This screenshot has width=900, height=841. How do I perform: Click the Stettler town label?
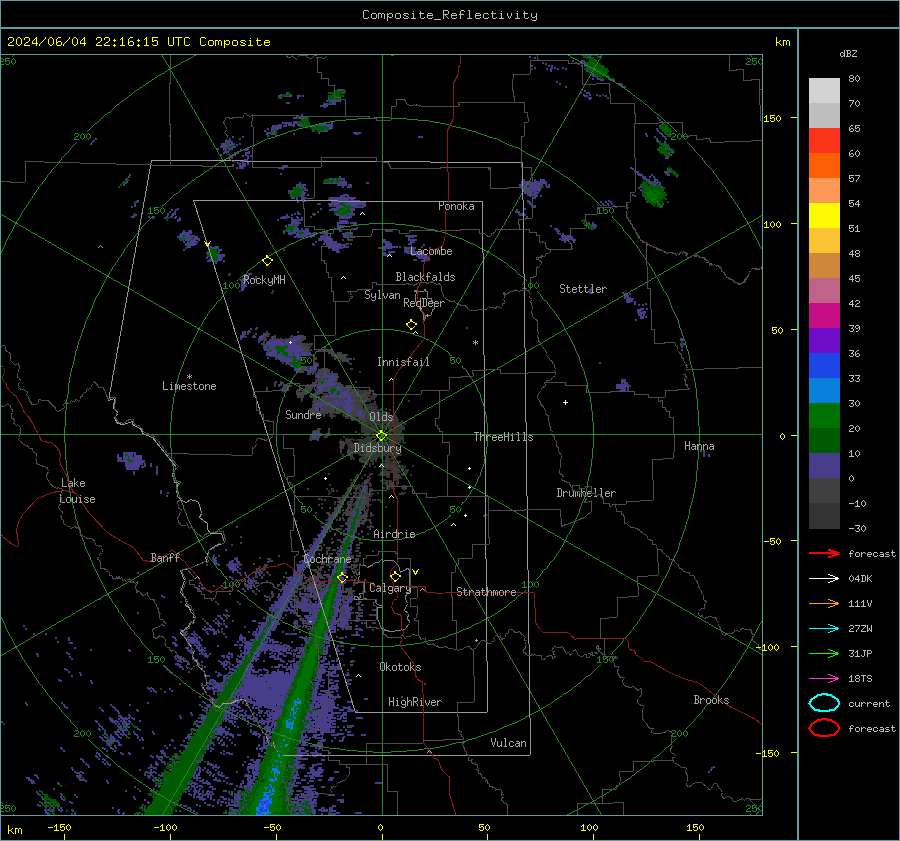pos(583,289)
